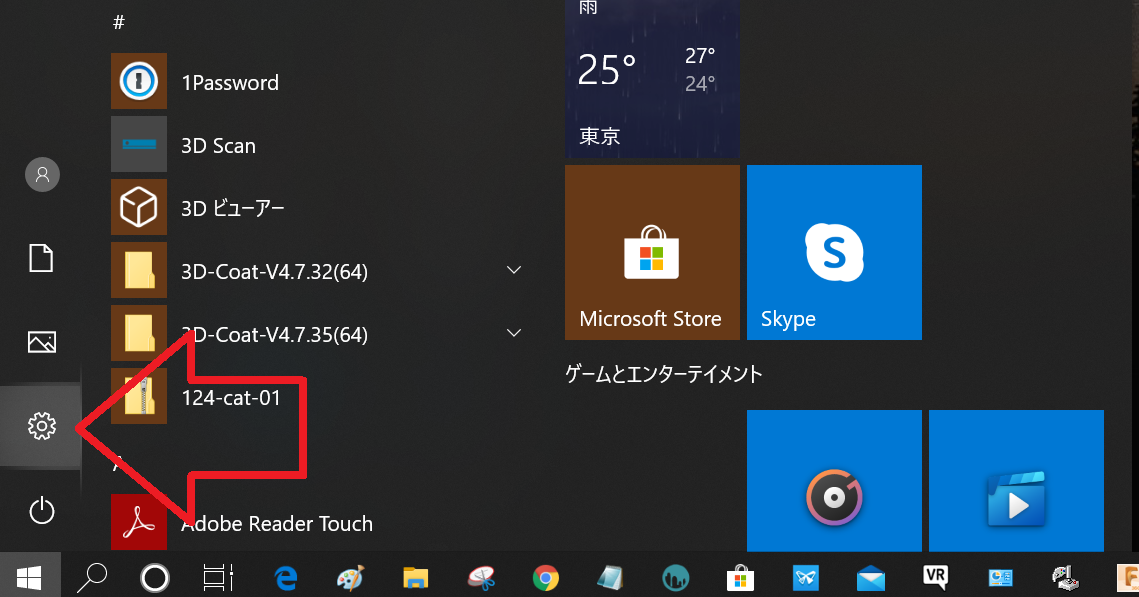Open the 124-cat-01 zip entry
This screenshot has width=1139, height=597.
coord(230,398)
